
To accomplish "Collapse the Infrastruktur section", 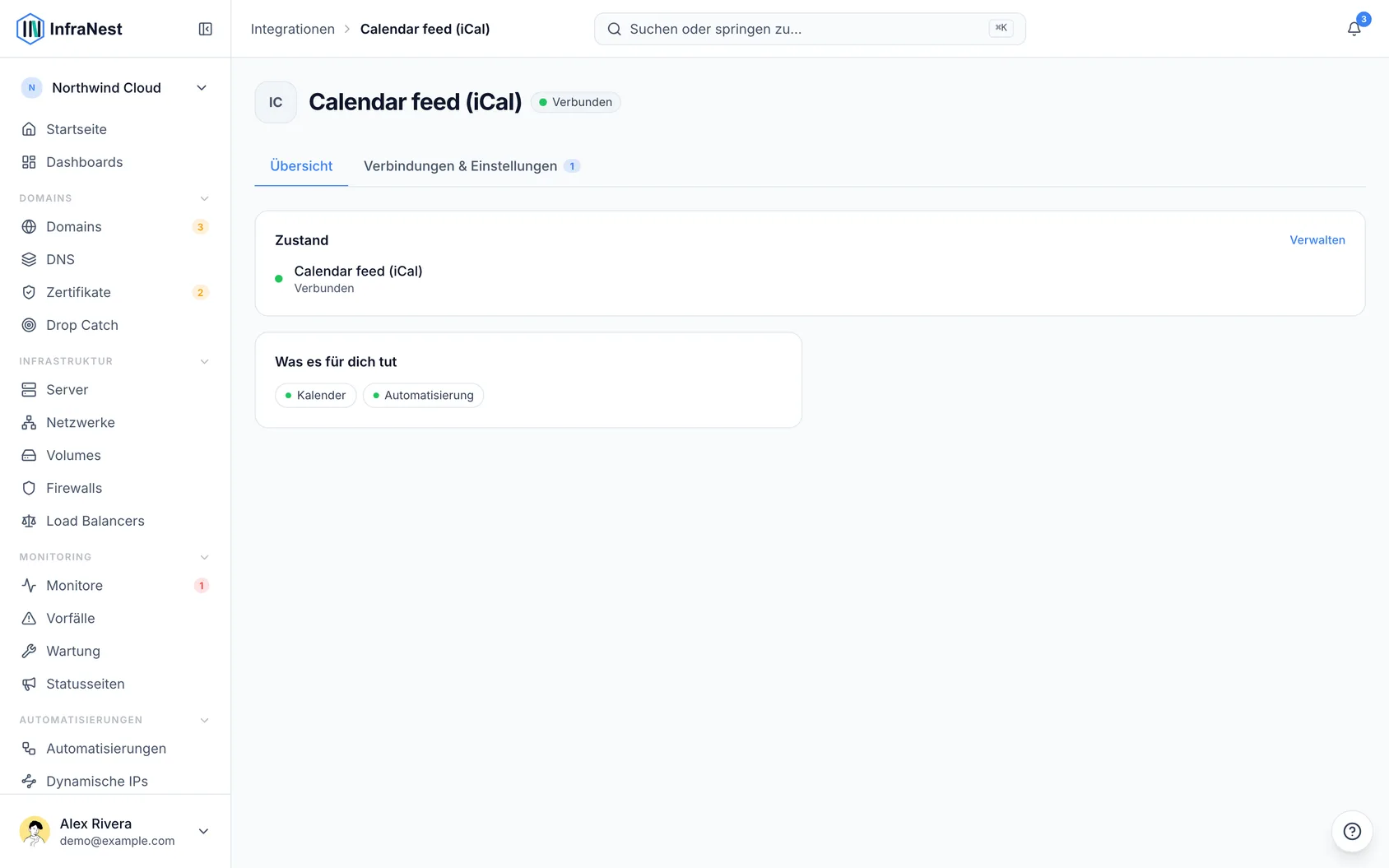I will click(x=205, y=361).
